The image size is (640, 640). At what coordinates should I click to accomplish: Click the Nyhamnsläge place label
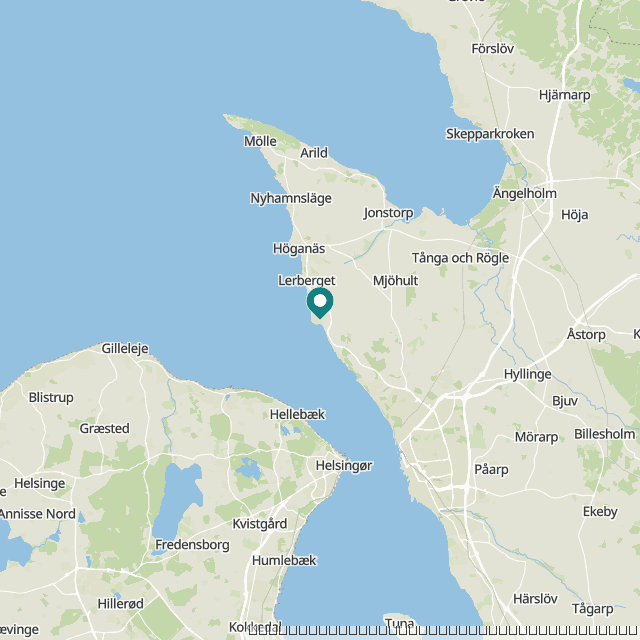(291, 198)
